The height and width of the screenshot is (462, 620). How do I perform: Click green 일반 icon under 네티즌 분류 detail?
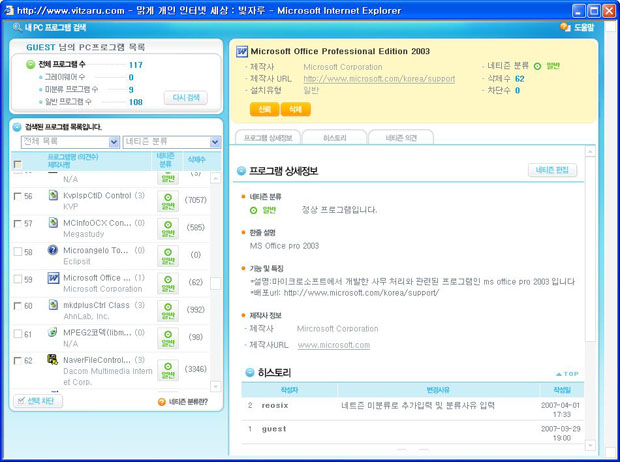[x=253, y=210]
